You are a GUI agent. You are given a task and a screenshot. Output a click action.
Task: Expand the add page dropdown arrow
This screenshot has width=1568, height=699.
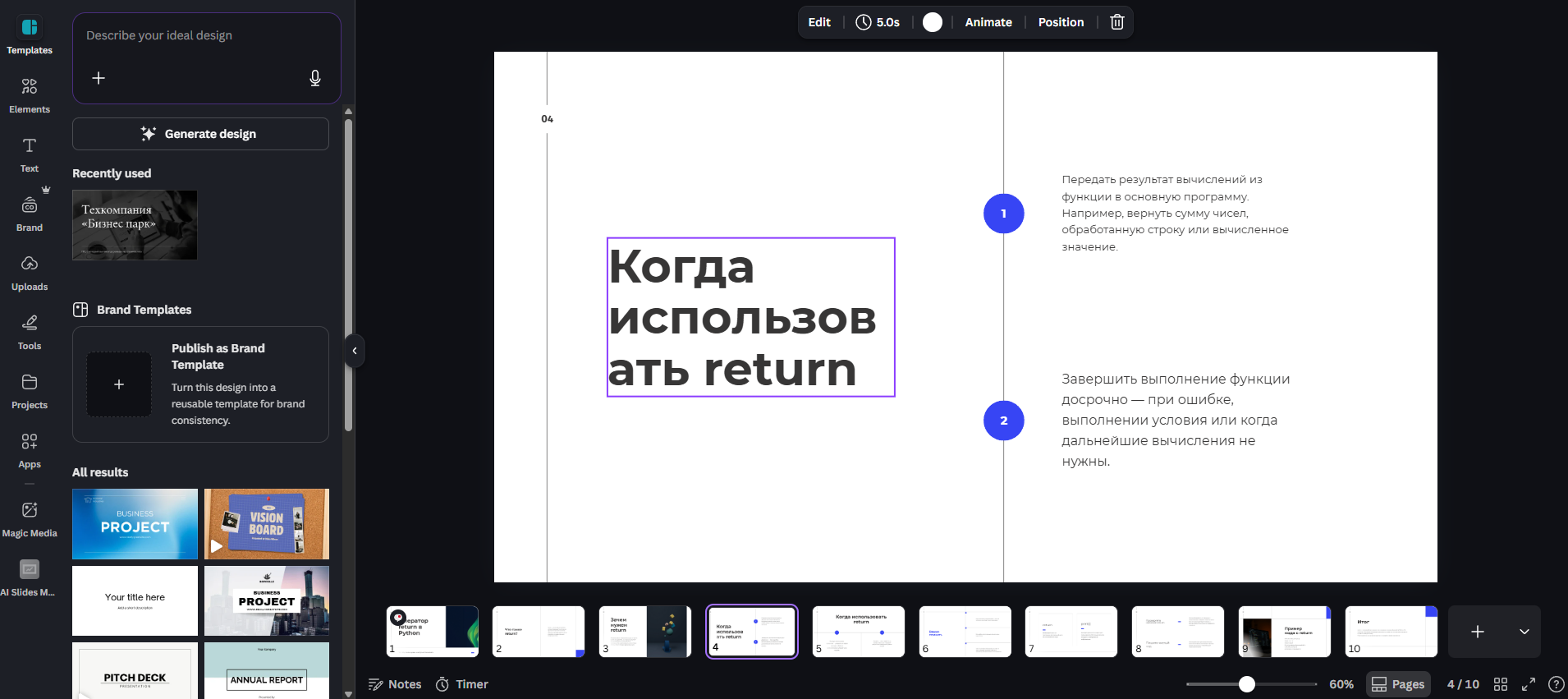1524,632
